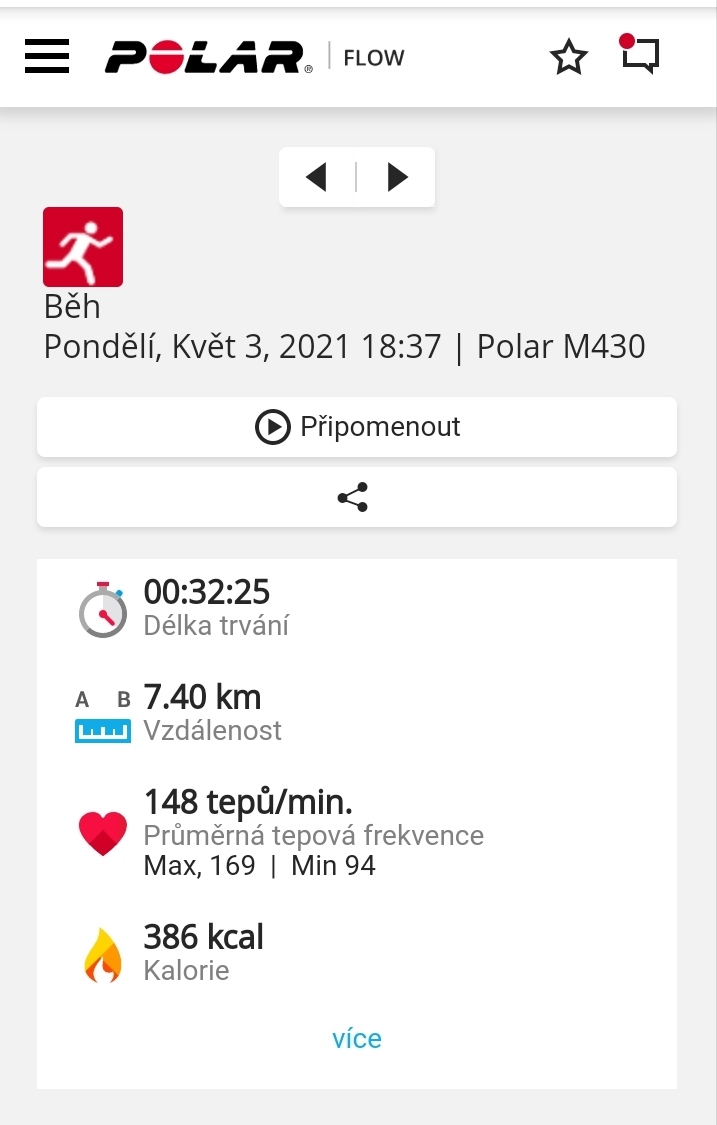
Task: Click the 386 kcal calories value
Action: tap(204, 937)
